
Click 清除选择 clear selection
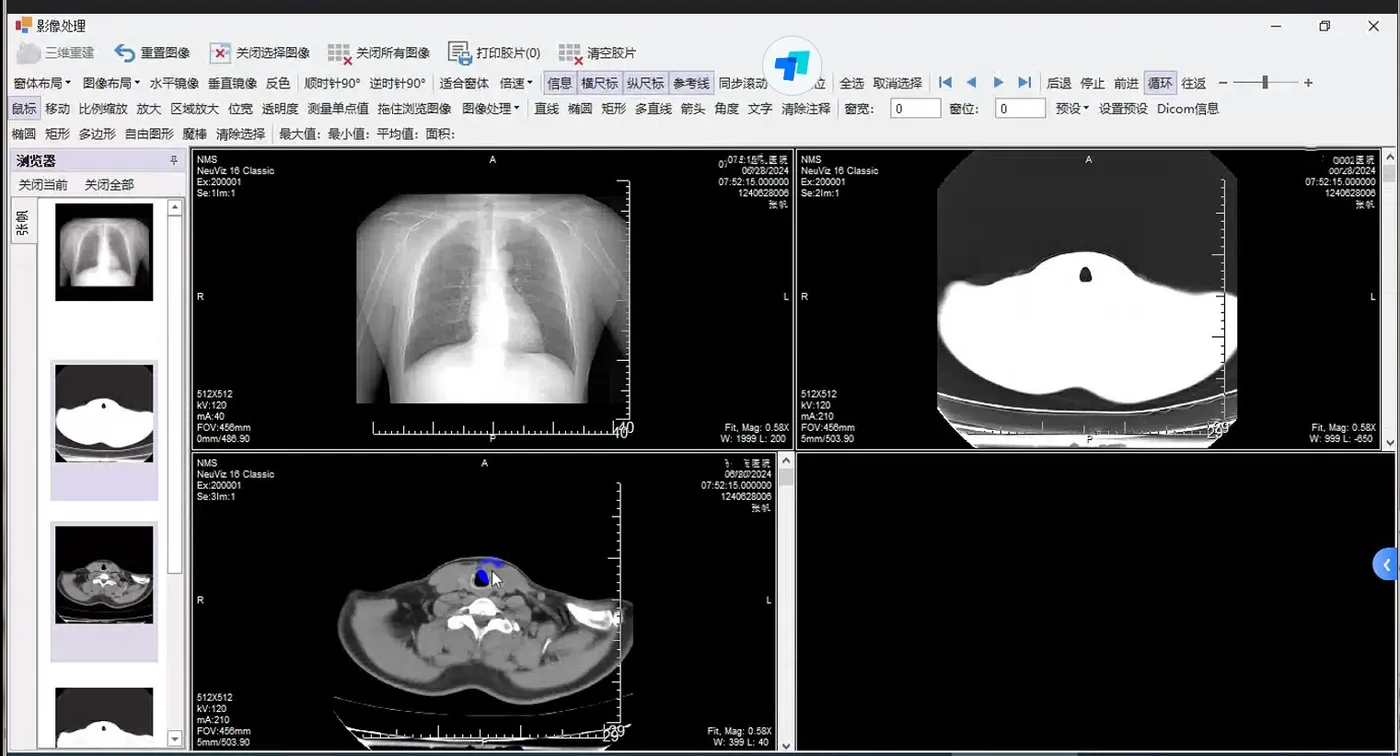240,133
